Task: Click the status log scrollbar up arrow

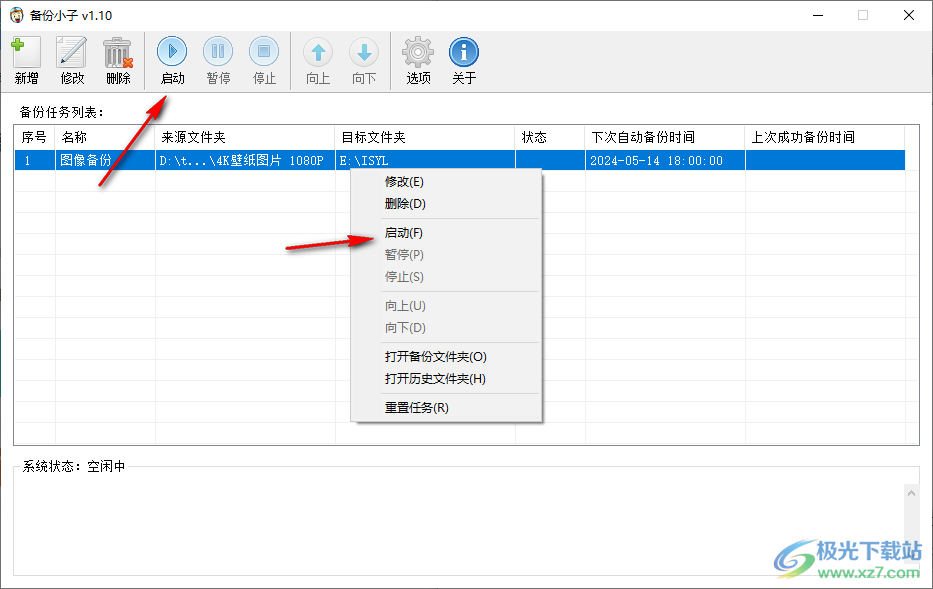Action: (x=911, y=494)
